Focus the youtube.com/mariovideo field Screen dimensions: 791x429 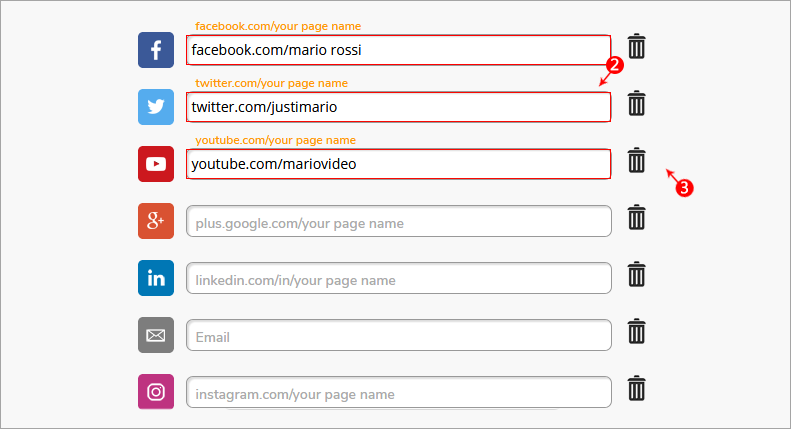[x=399, y=164]
